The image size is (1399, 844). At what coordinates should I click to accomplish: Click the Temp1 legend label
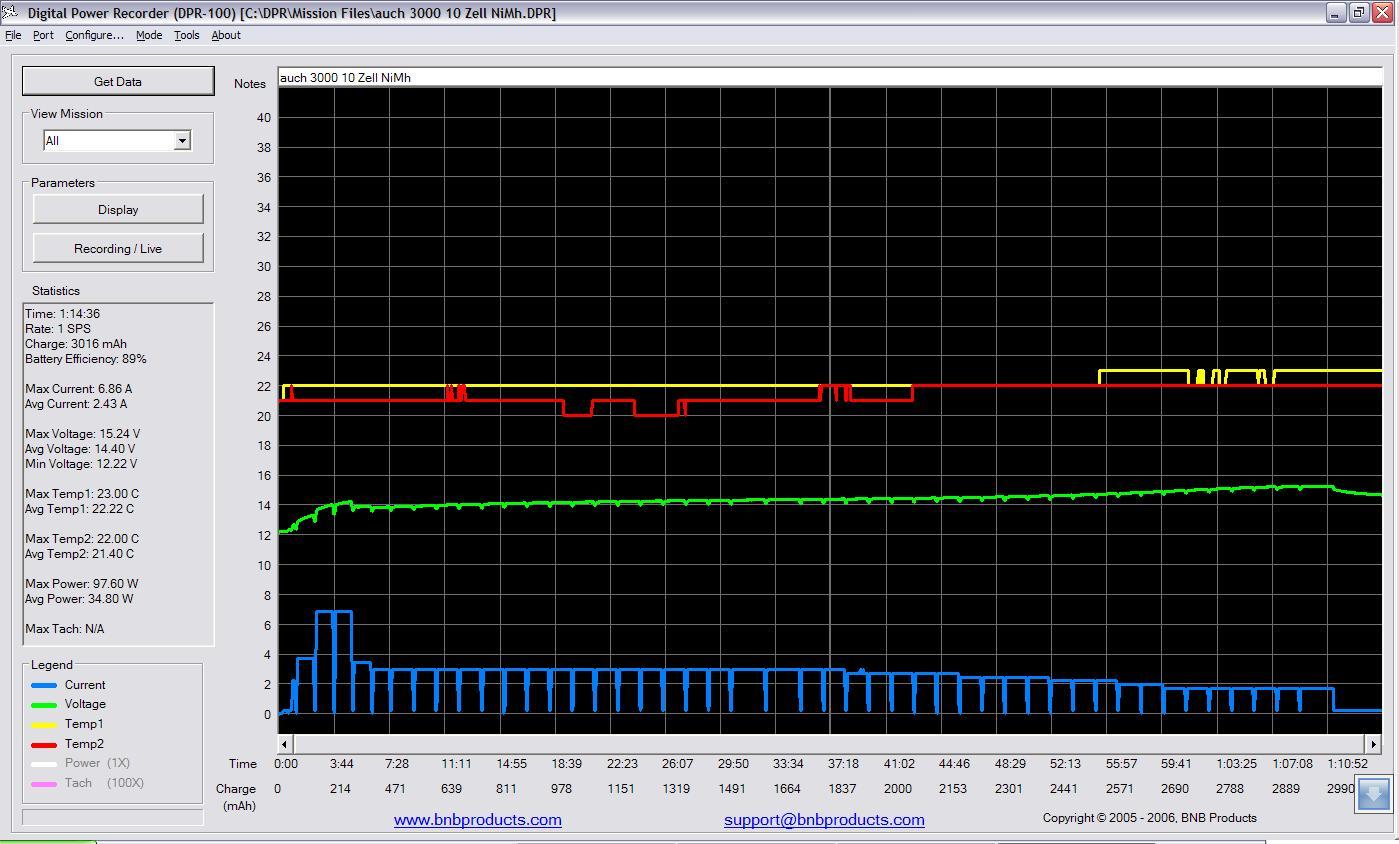(84, 724)
